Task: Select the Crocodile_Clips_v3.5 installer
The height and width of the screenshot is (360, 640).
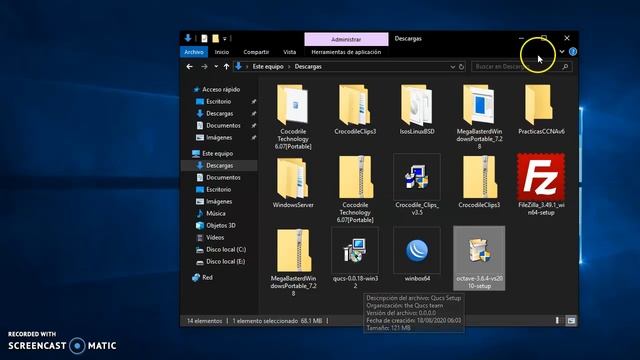Action: point(417,185)
